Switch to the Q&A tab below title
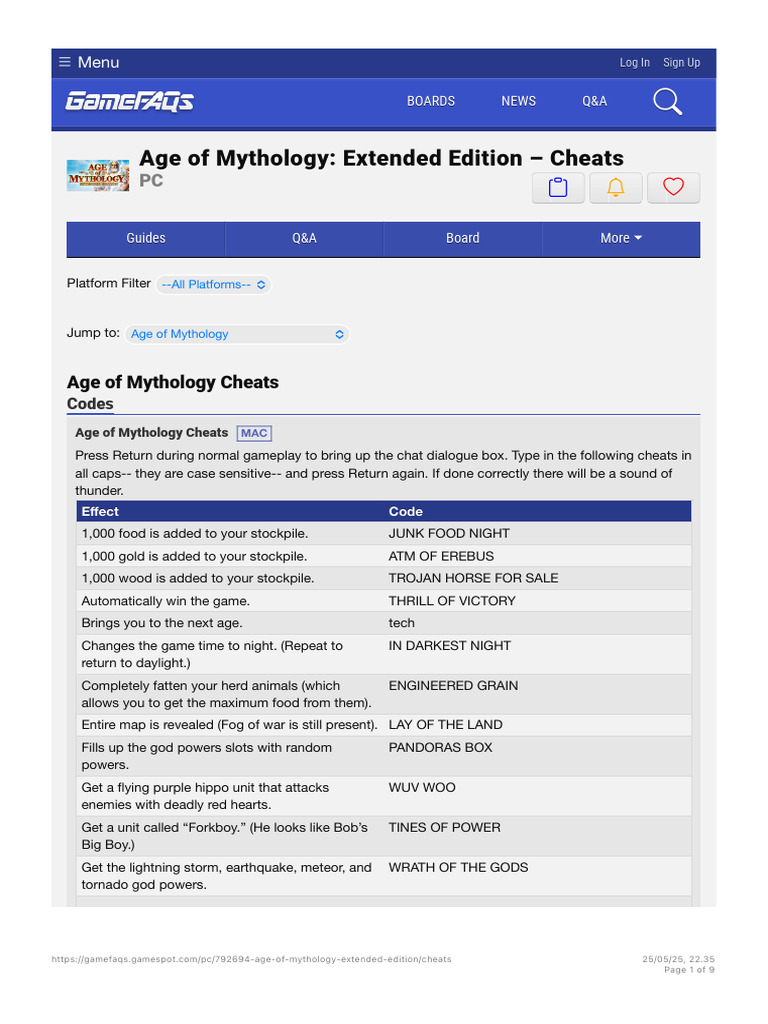 click(x=304, y=238)
